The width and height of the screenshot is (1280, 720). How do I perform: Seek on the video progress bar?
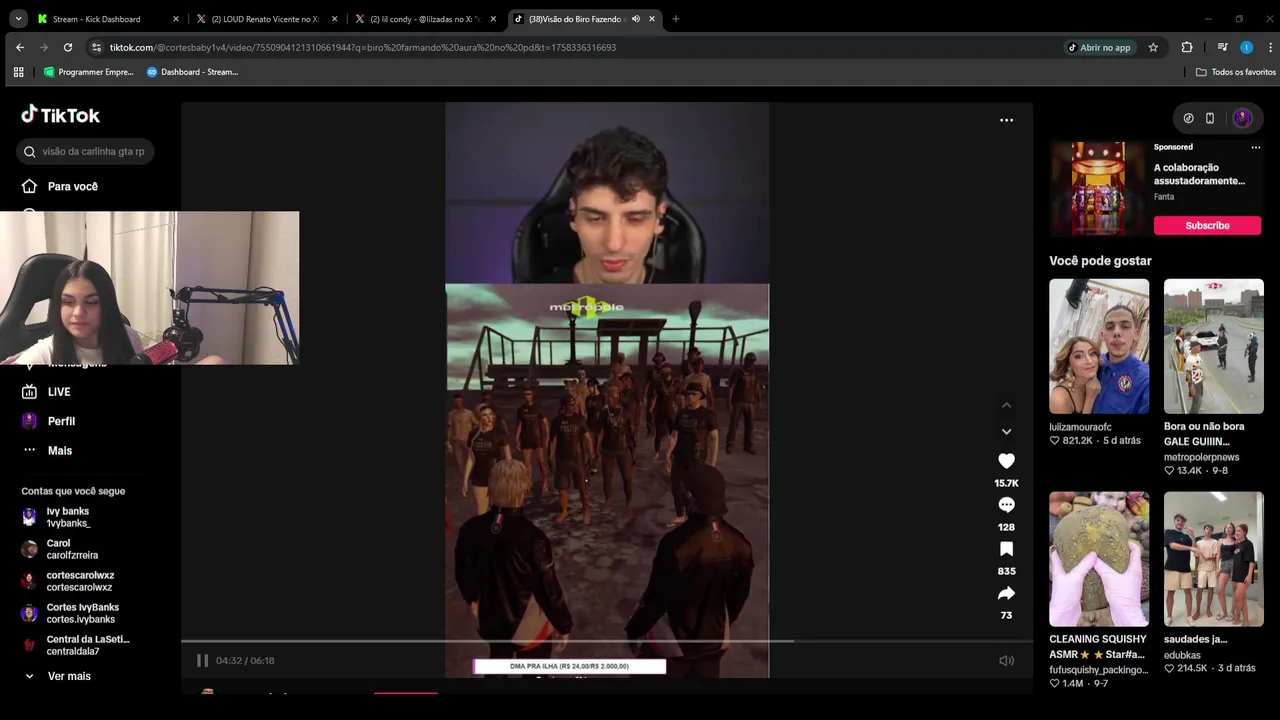pyautogui.click(x=606, y=641)
